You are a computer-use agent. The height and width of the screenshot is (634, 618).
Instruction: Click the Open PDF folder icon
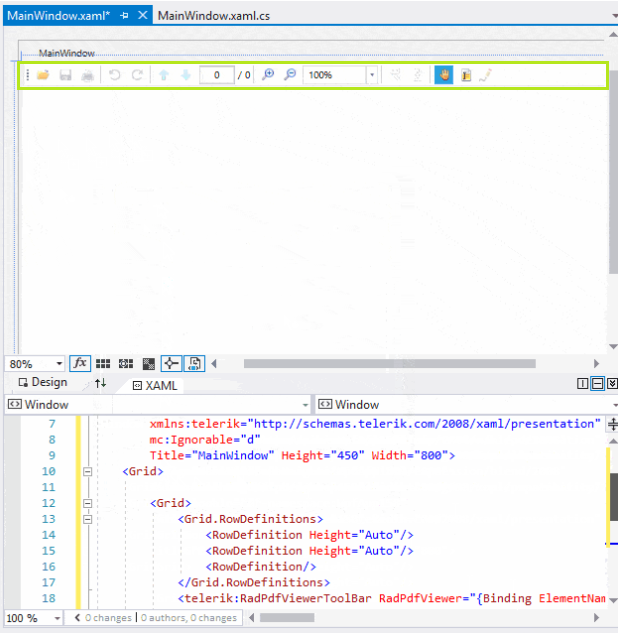pyautogui.click(x=43, y=75)
